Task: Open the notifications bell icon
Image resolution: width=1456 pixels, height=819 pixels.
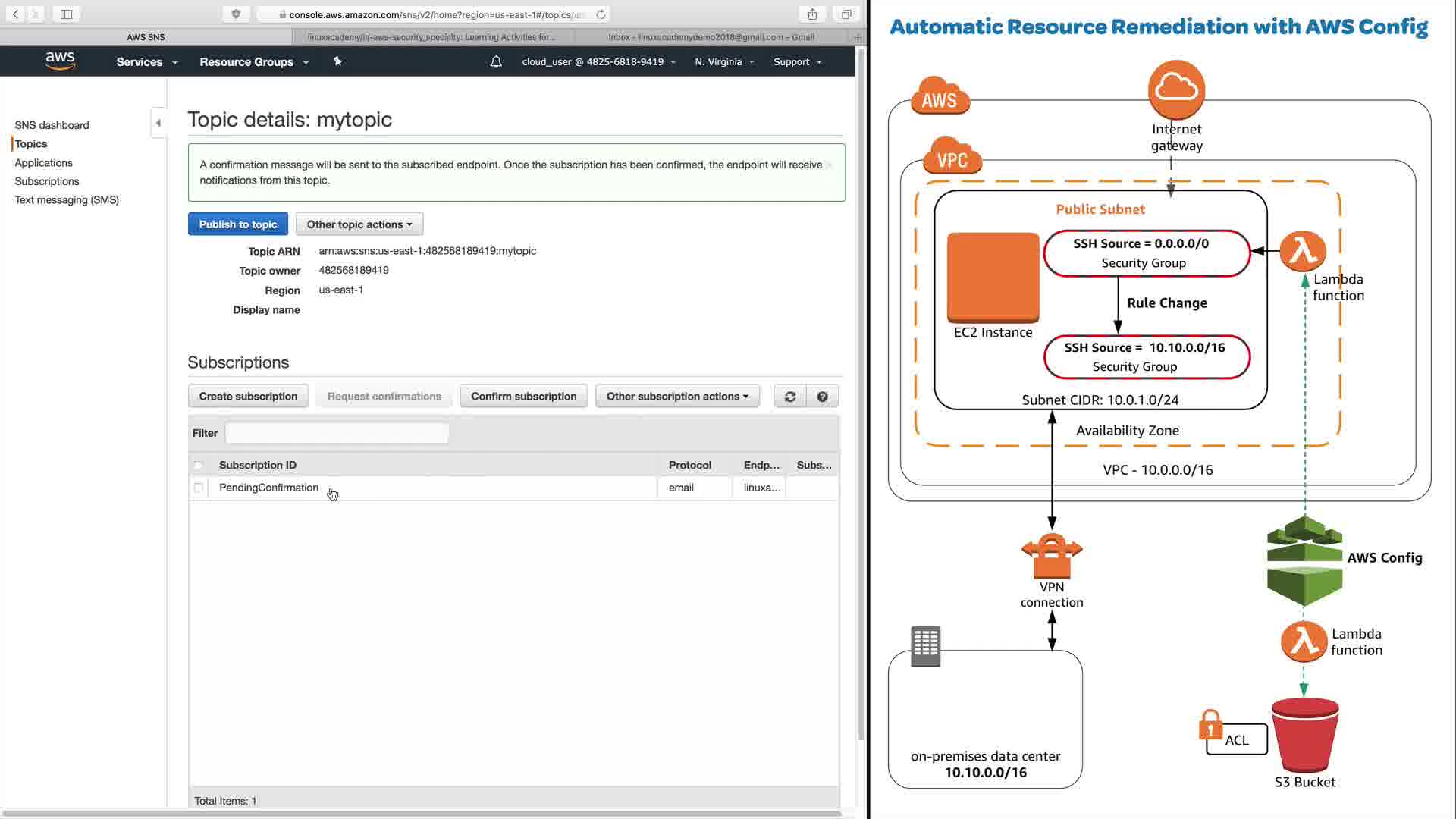Action: [x=496, y=61]
